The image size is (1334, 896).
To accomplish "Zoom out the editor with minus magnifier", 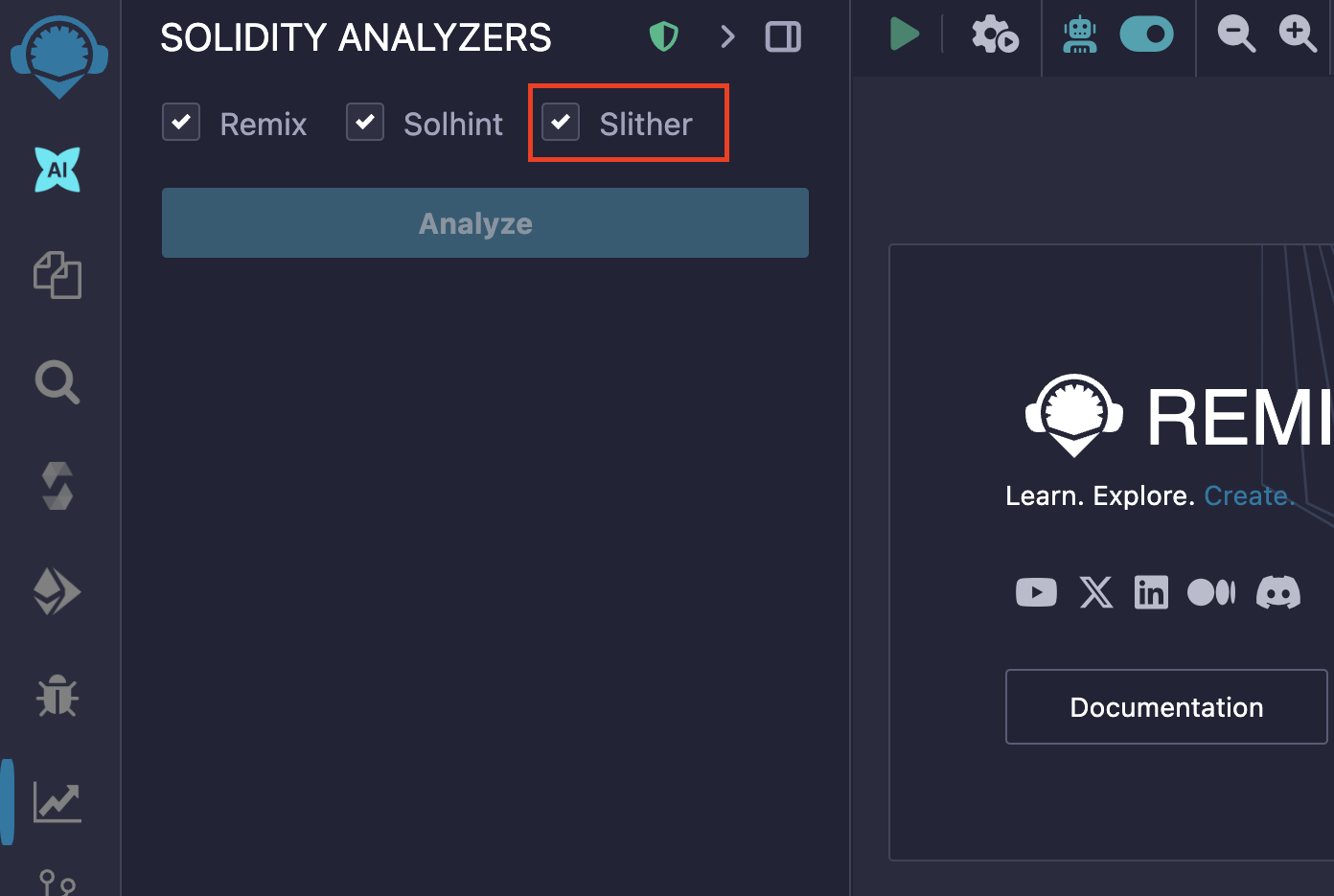I will (1236, 34).
